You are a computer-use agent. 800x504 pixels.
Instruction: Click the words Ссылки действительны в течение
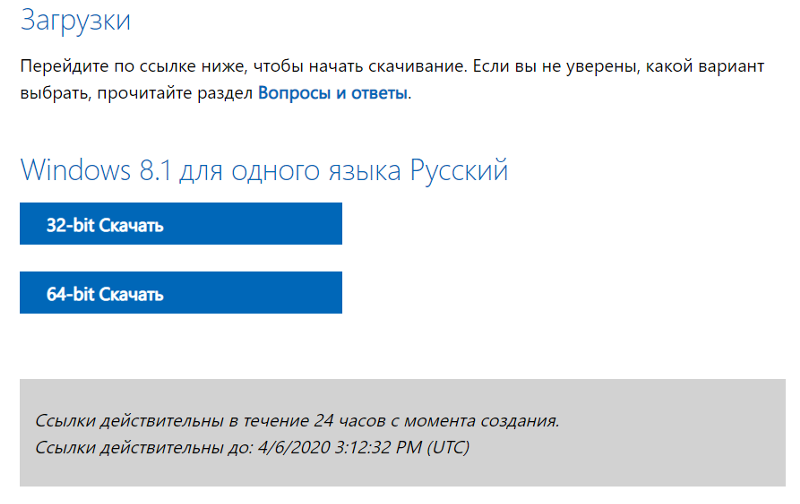160,420
